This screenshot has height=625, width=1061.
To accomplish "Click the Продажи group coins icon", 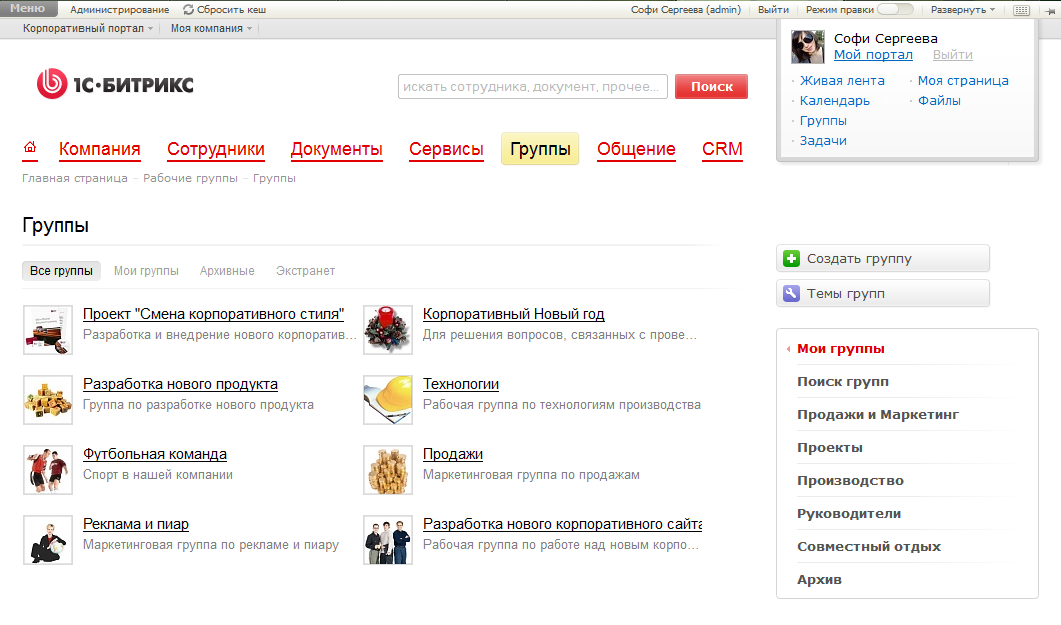I will (x=387, y=470).
